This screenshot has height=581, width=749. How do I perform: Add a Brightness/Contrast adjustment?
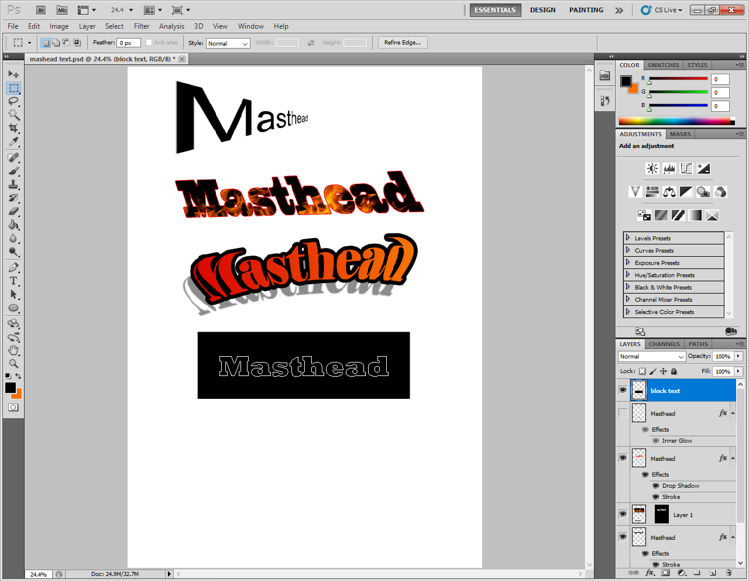click(x=652, y=168)
